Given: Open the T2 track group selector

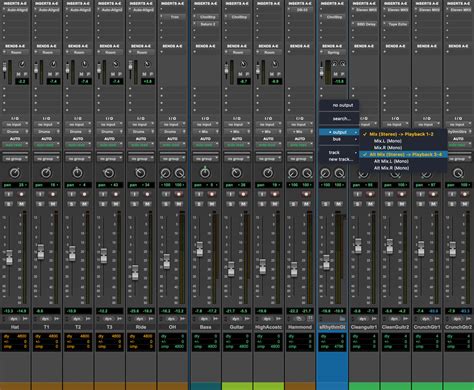Looking at the screenshot, I should tap(78, 159).
